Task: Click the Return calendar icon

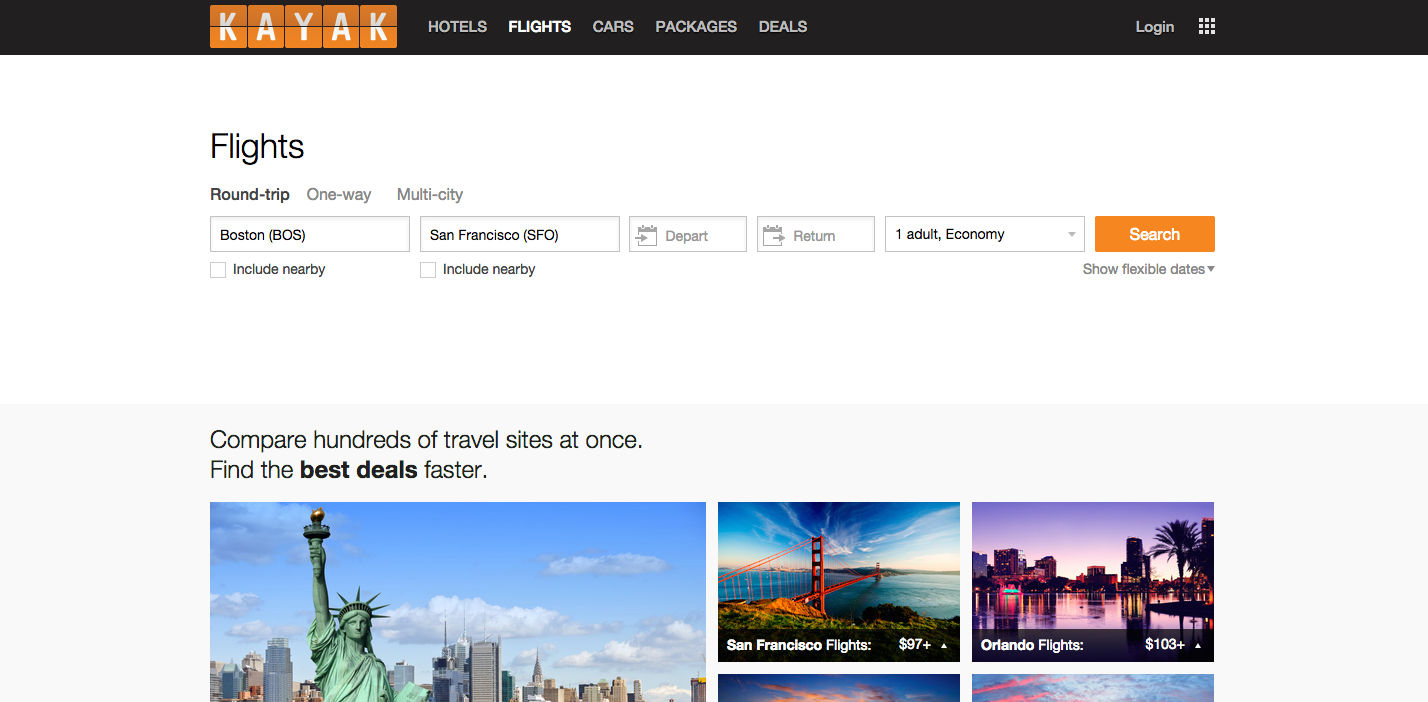Action: pos(773,235)
